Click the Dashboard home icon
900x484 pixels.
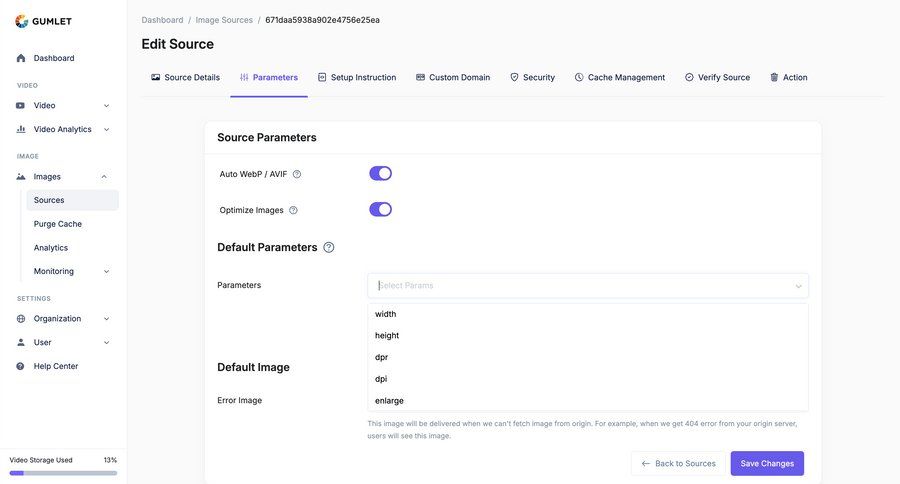pyautogui.click(x=21, y=58)
